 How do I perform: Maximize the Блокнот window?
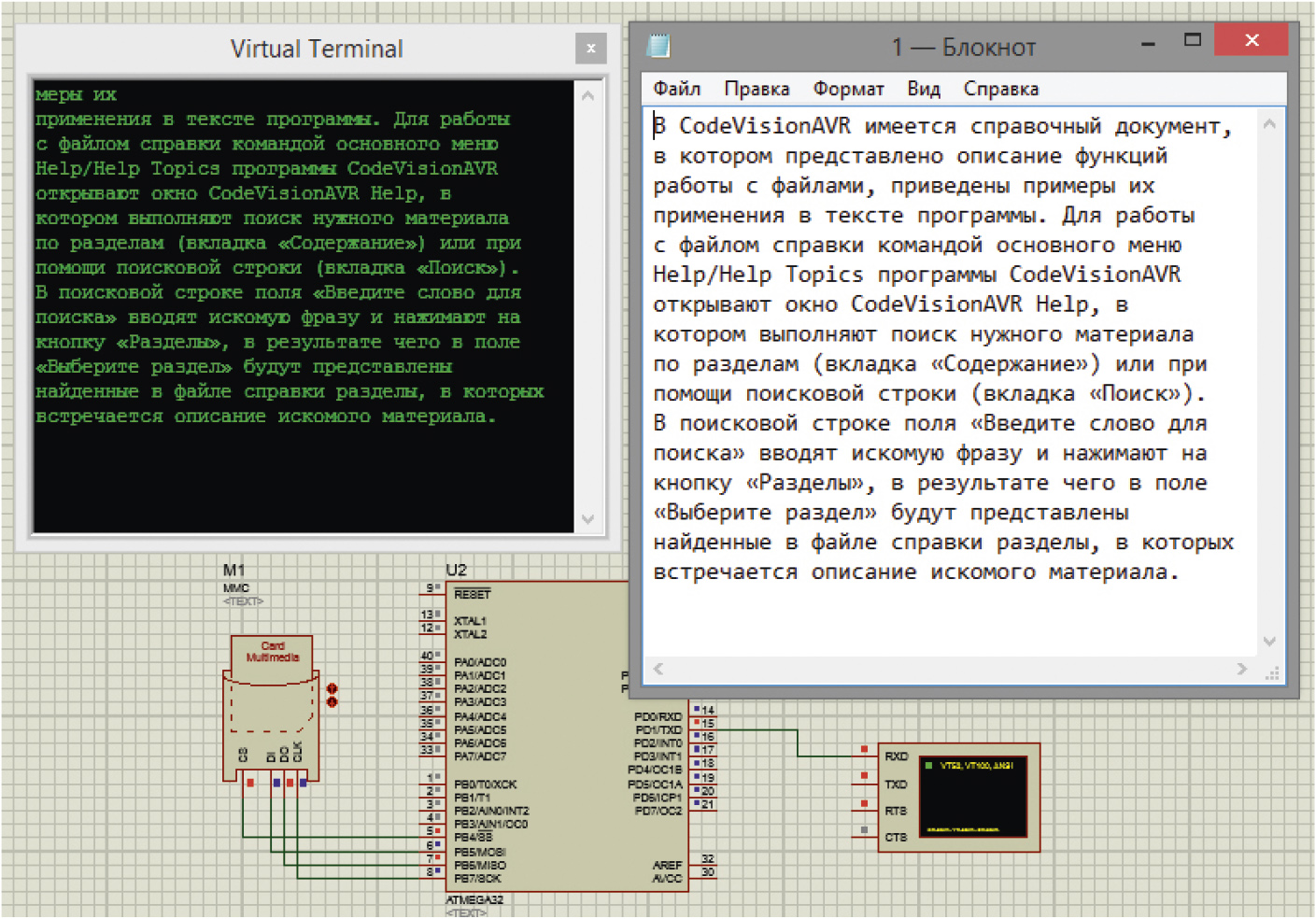pyautogui.click(x=1192, y=40)
